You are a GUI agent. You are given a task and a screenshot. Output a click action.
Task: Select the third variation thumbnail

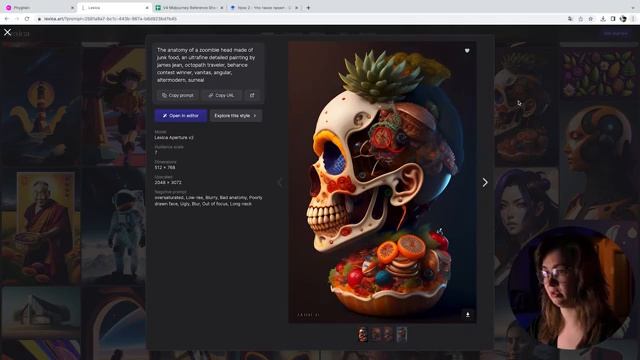click(388, 335)
